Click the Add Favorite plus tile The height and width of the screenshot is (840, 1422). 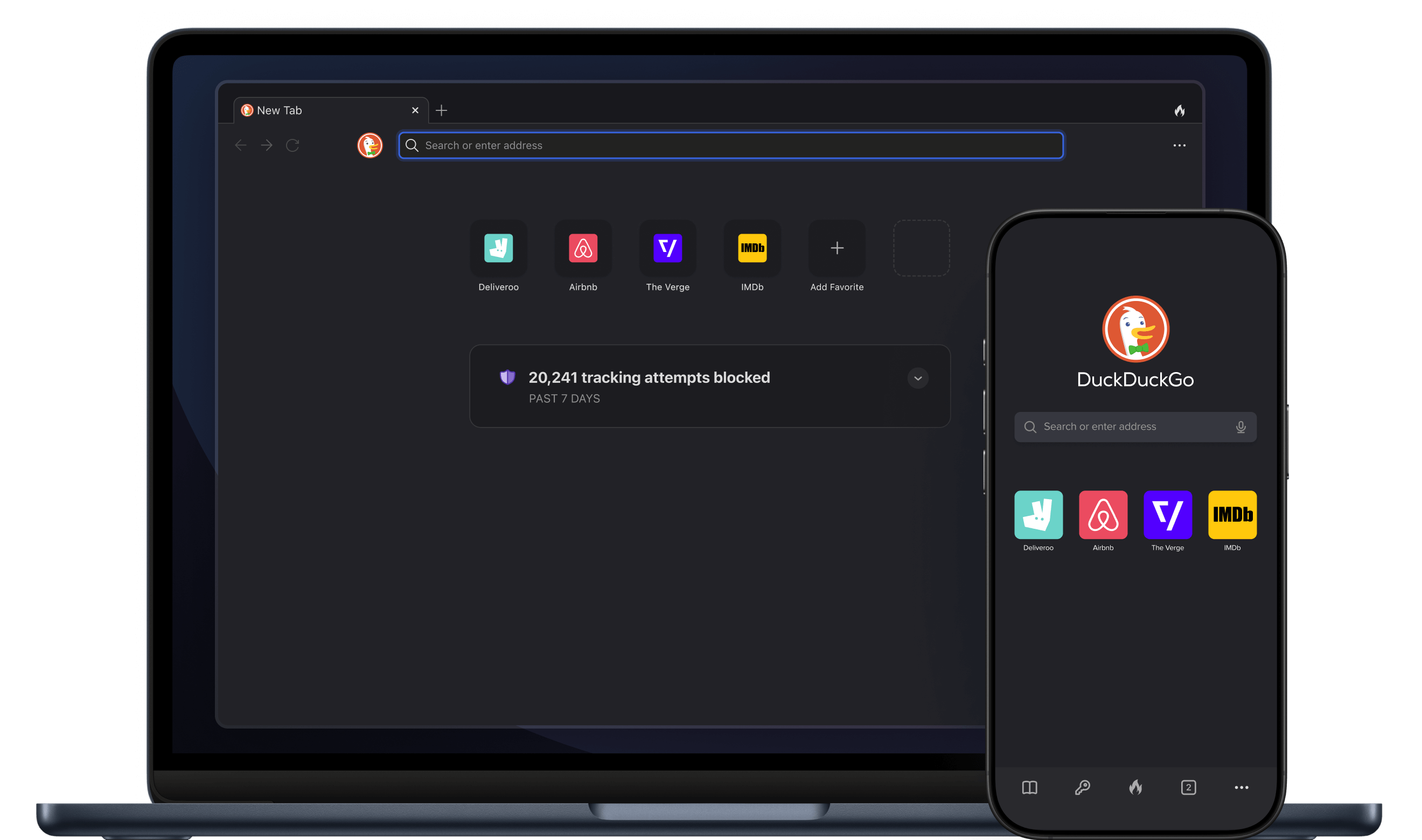click(x=837, y=248)
